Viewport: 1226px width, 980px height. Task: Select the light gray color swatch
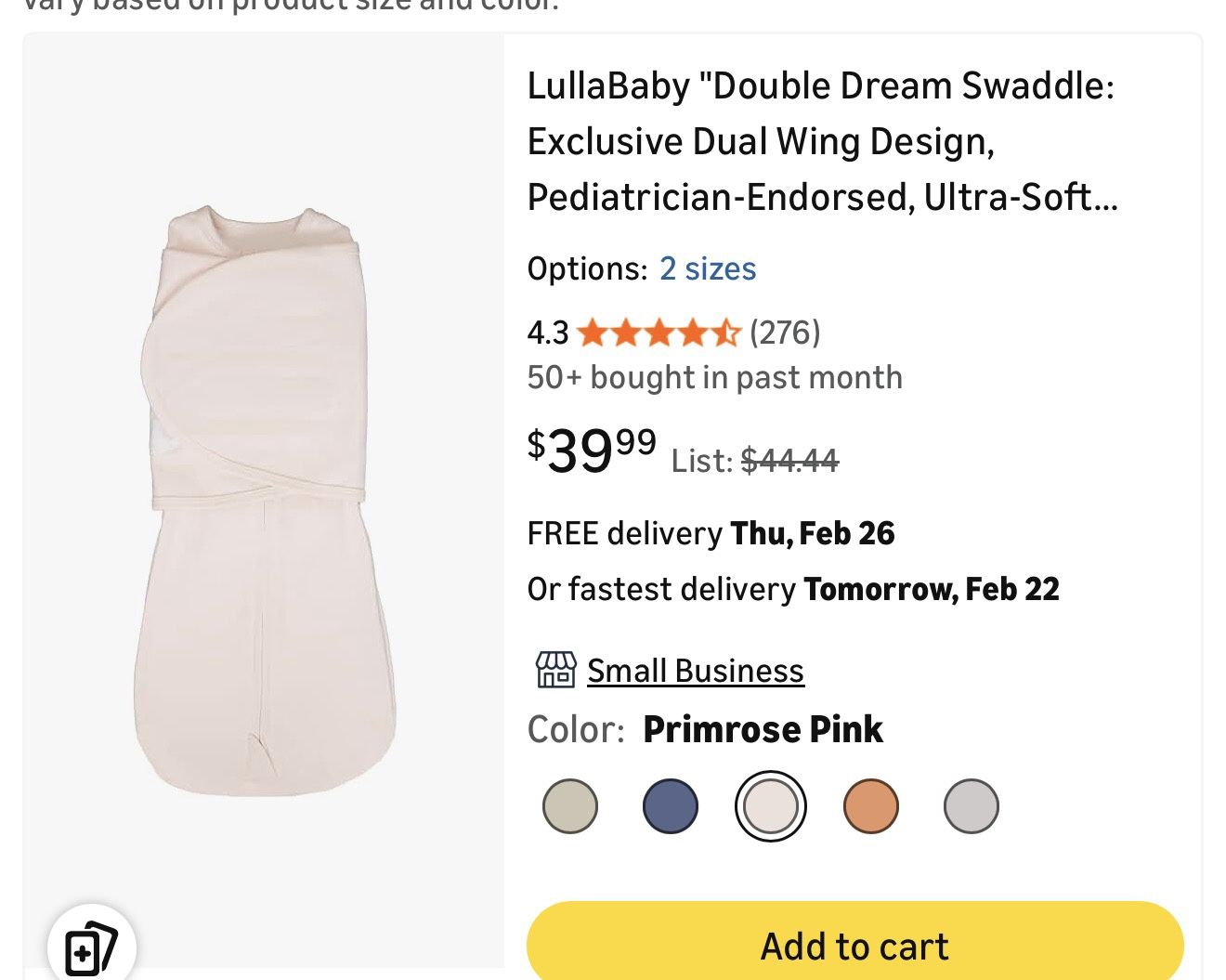[971, 805]
